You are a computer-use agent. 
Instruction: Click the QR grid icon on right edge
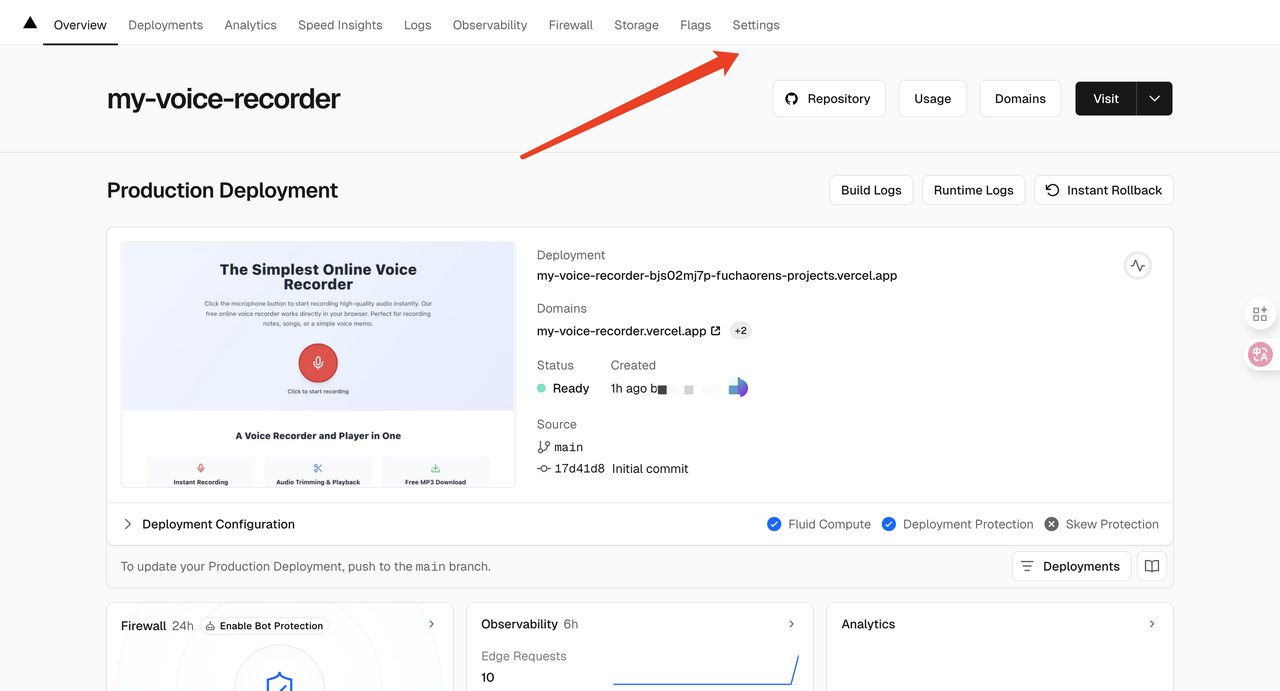pyautogui.click(x=1260, y=314)
